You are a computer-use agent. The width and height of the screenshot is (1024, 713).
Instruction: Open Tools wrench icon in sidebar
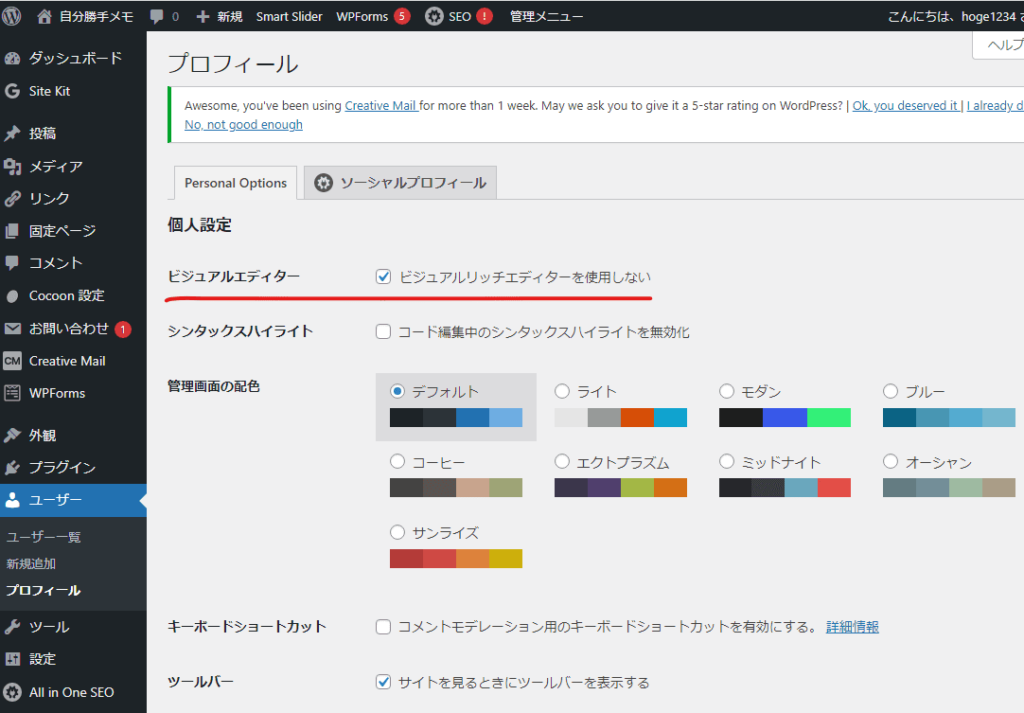(x=12, y=627)
